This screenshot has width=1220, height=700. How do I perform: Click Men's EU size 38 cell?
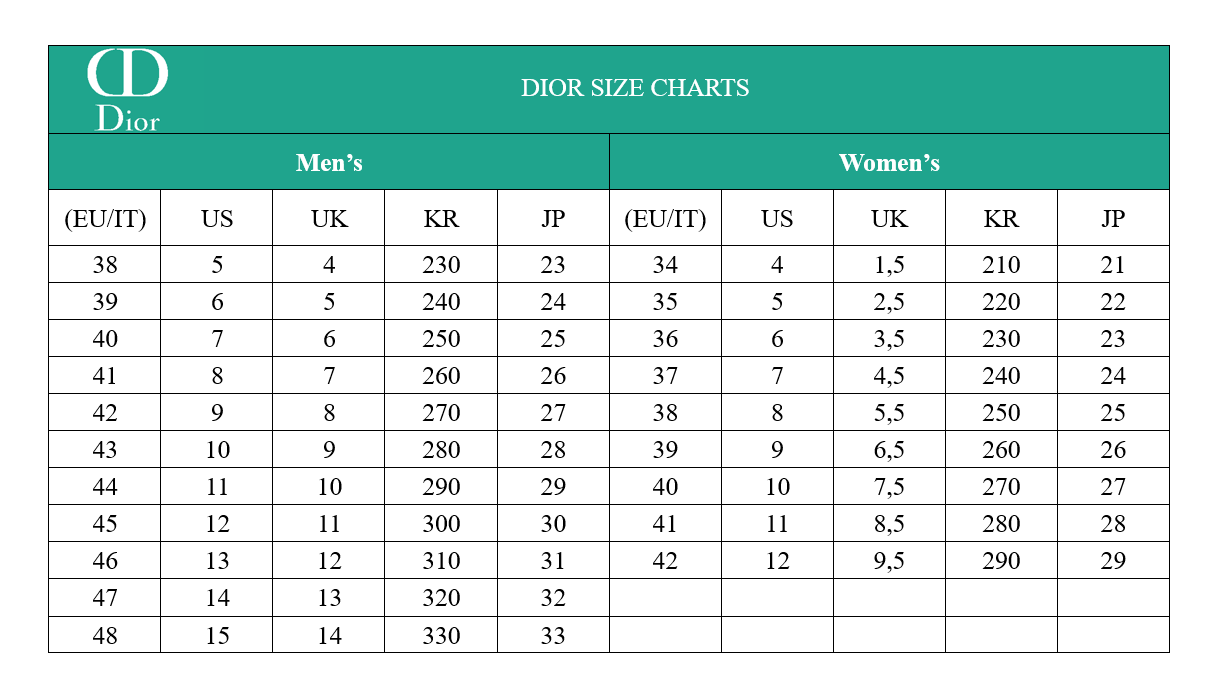[105, 265]
